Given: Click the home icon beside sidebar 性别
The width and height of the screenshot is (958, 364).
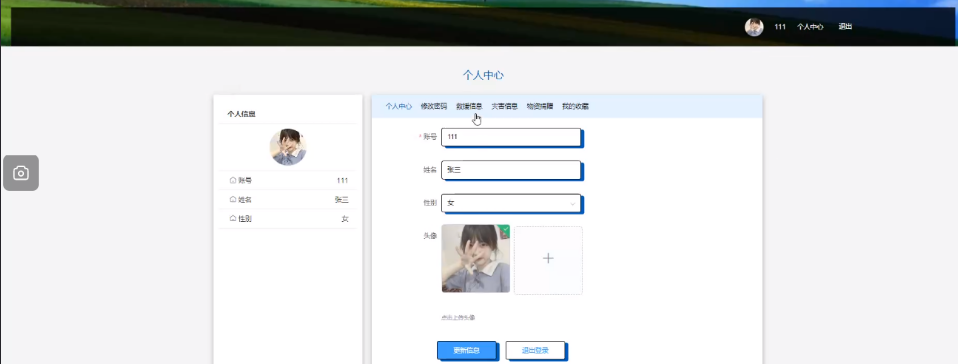Looking at the screenshot, I should [x=233, y=219].
